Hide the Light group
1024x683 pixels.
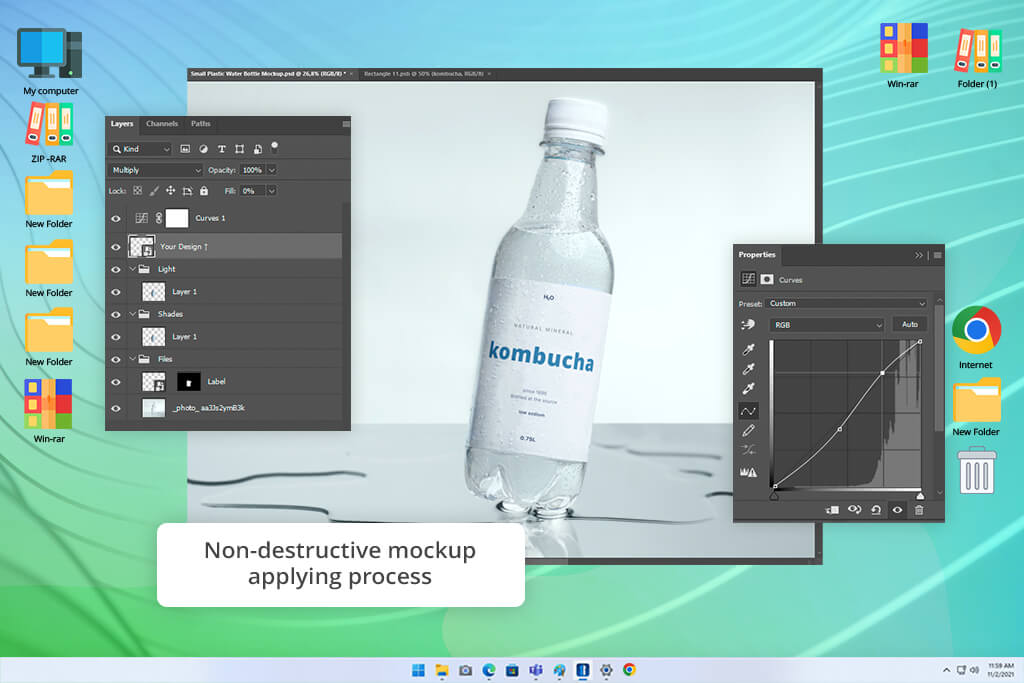pyautogui.click(x=116, y=269)
